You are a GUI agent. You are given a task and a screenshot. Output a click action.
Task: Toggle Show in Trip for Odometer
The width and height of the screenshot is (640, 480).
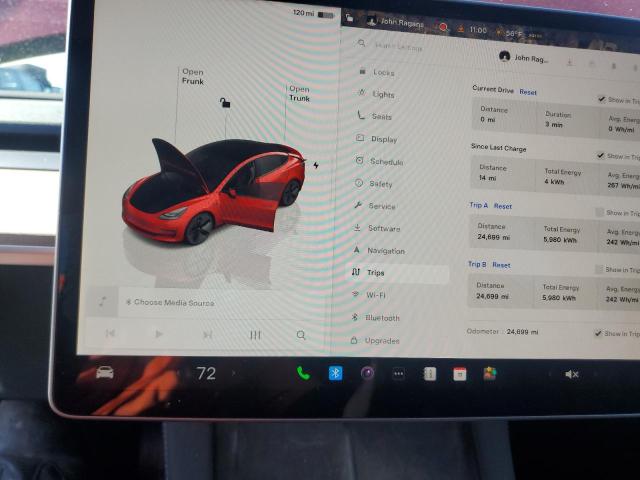(598, 333)
